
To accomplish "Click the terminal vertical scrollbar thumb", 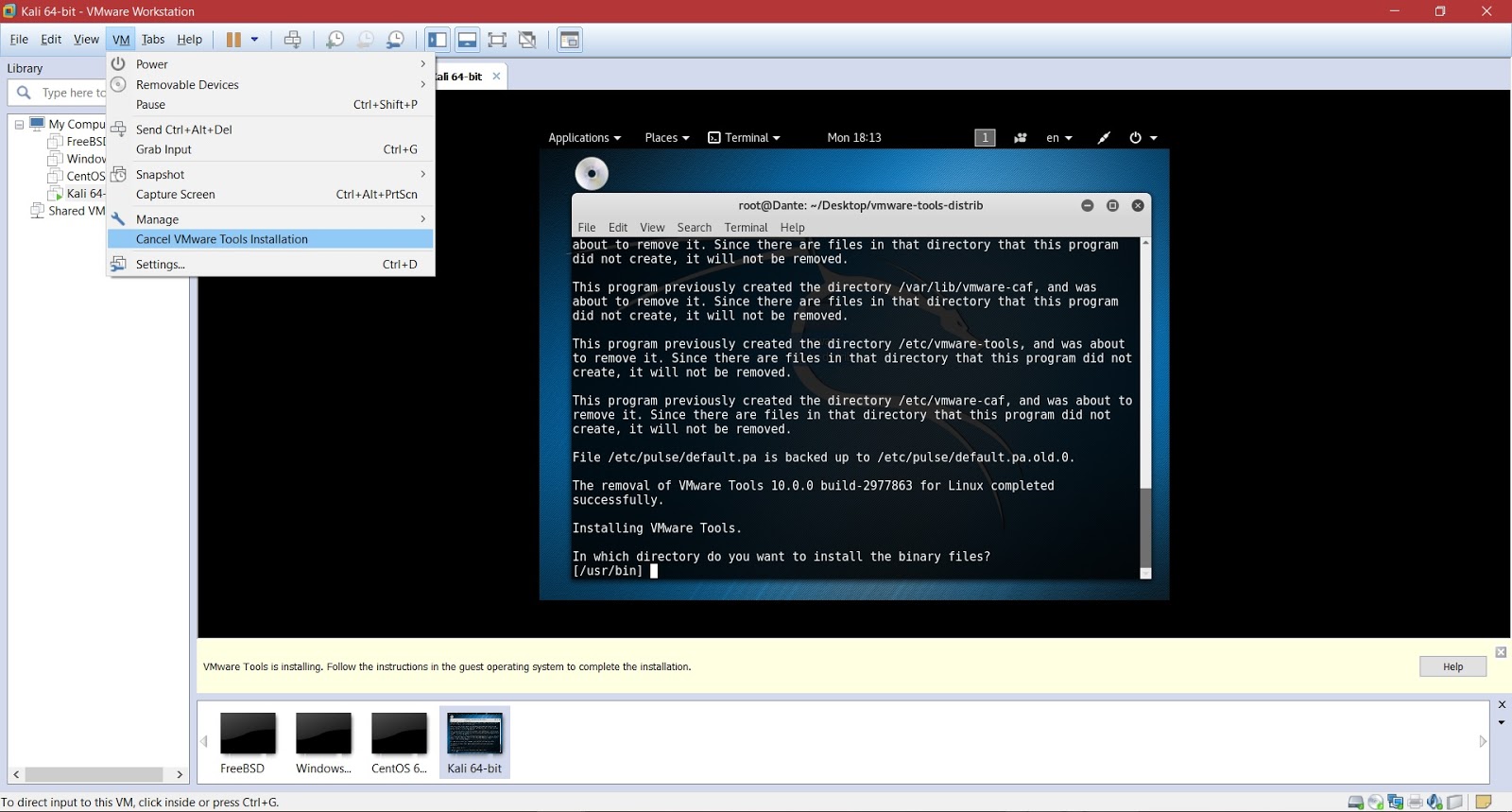I will point(1145,527).
